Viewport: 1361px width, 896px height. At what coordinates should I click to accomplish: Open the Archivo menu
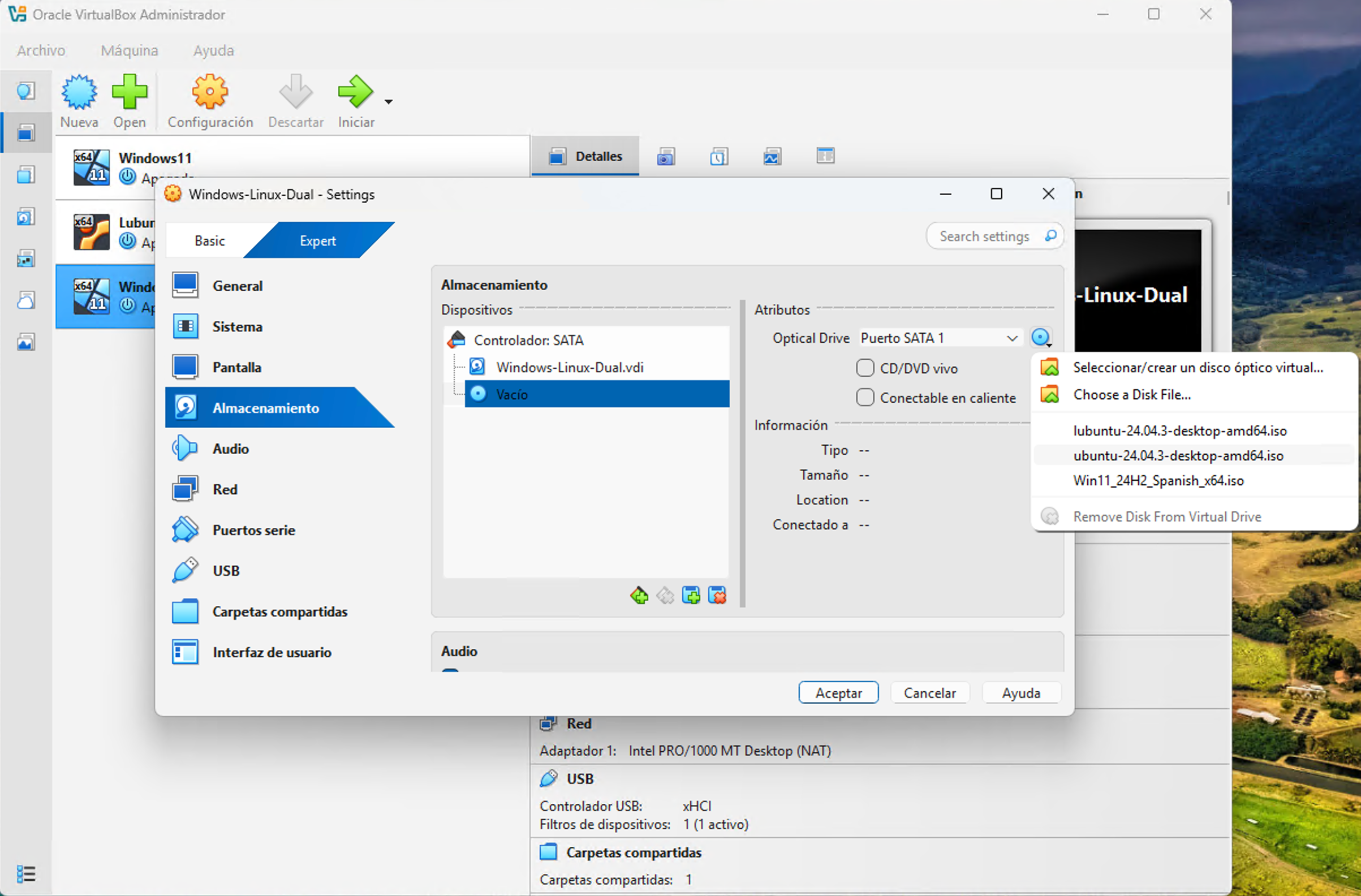(41, 50)
